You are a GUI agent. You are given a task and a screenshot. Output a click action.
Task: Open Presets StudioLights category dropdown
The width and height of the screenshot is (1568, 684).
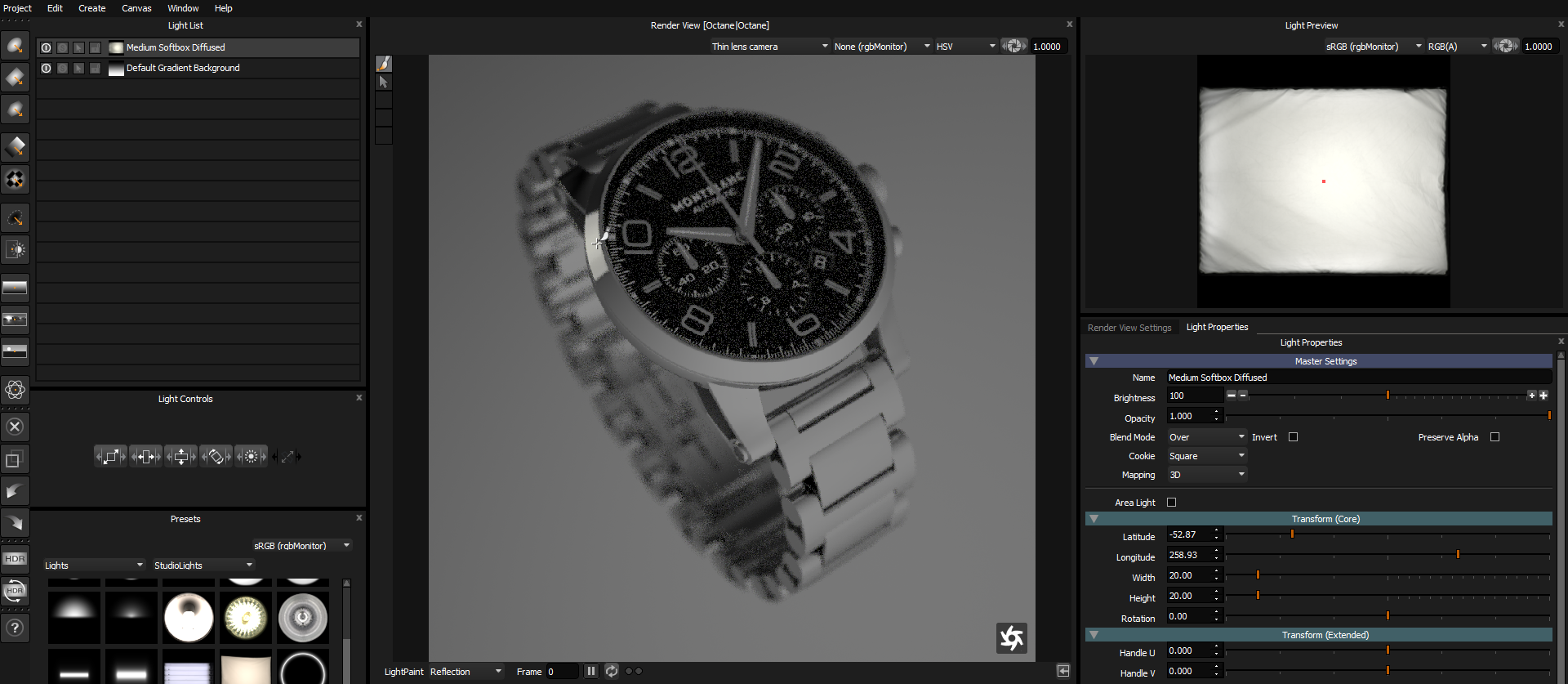pyautogui.click(x=203, y=566)
